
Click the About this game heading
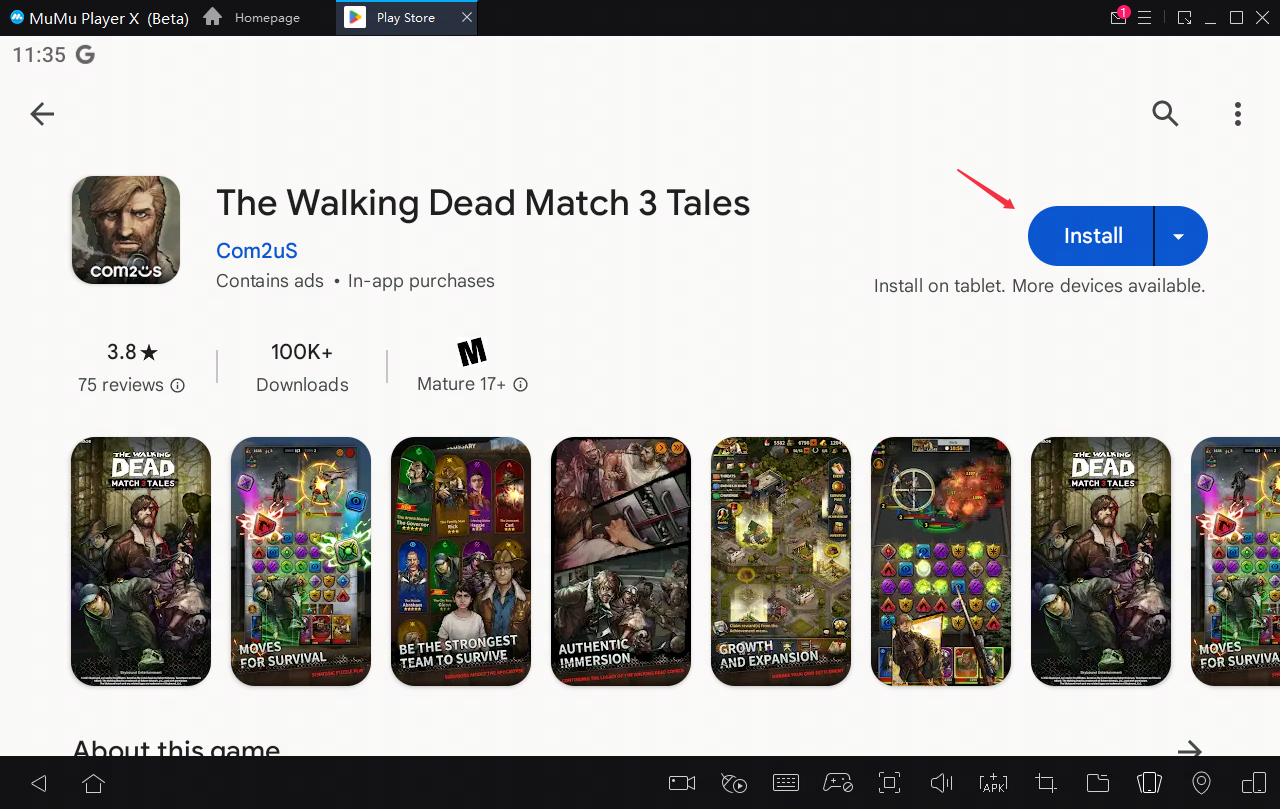click(176, 748)
